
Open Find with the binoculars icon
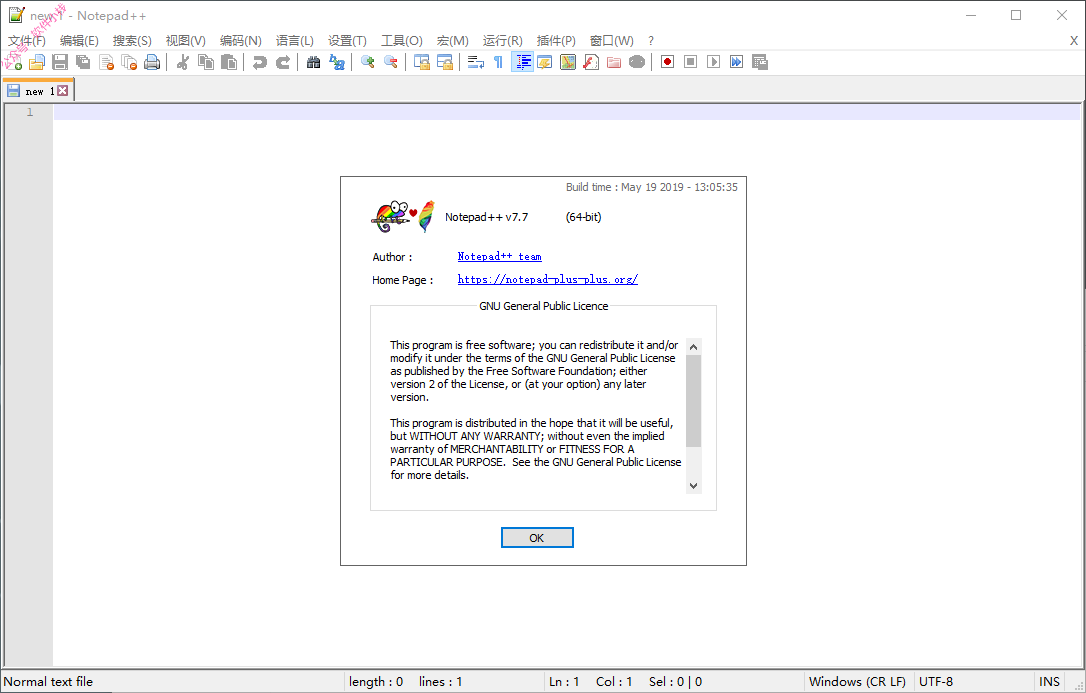[314, 62]
